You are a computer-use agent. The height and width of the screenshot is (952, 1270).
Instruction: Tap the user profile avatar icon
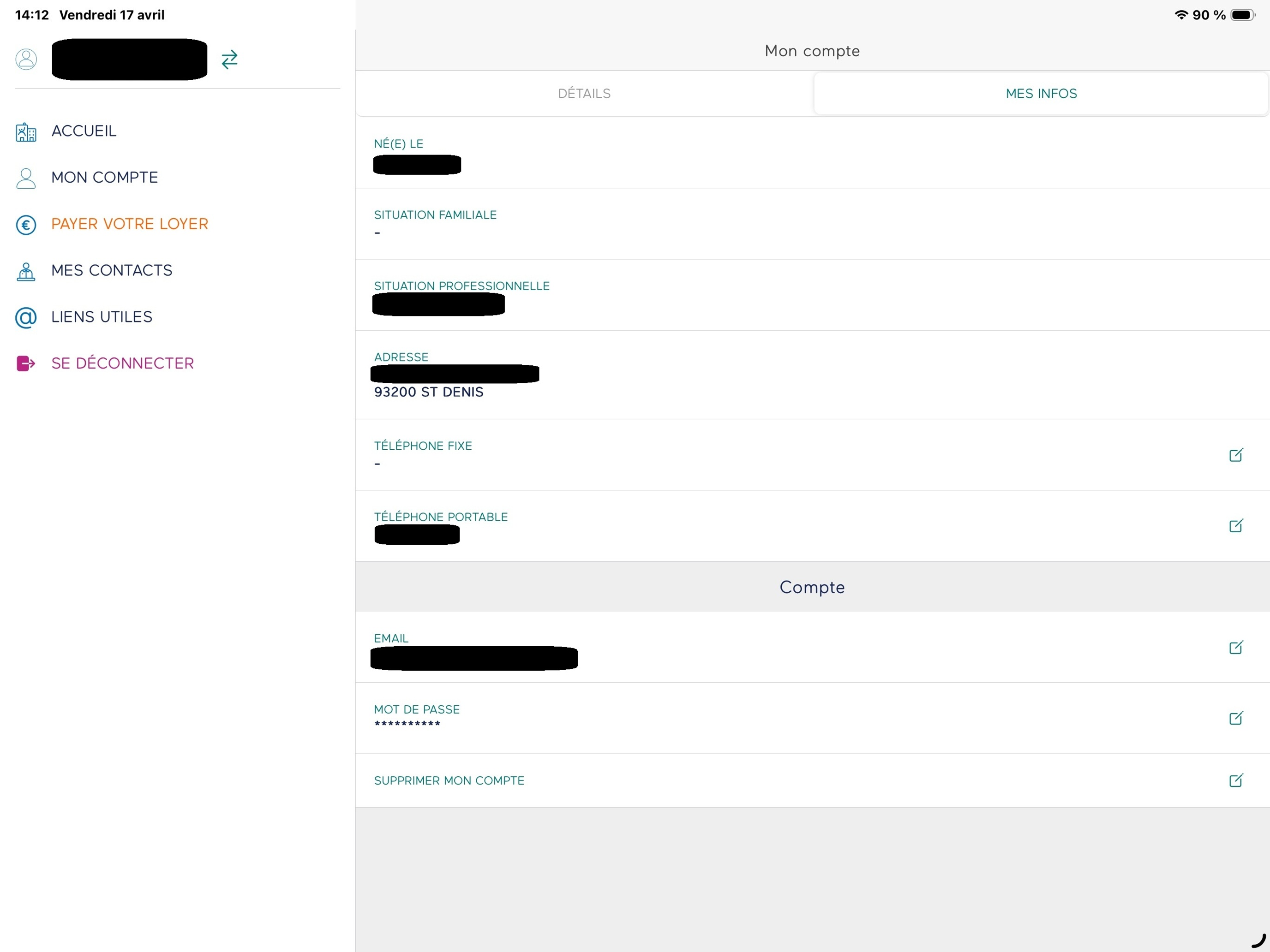click(26, 59)
